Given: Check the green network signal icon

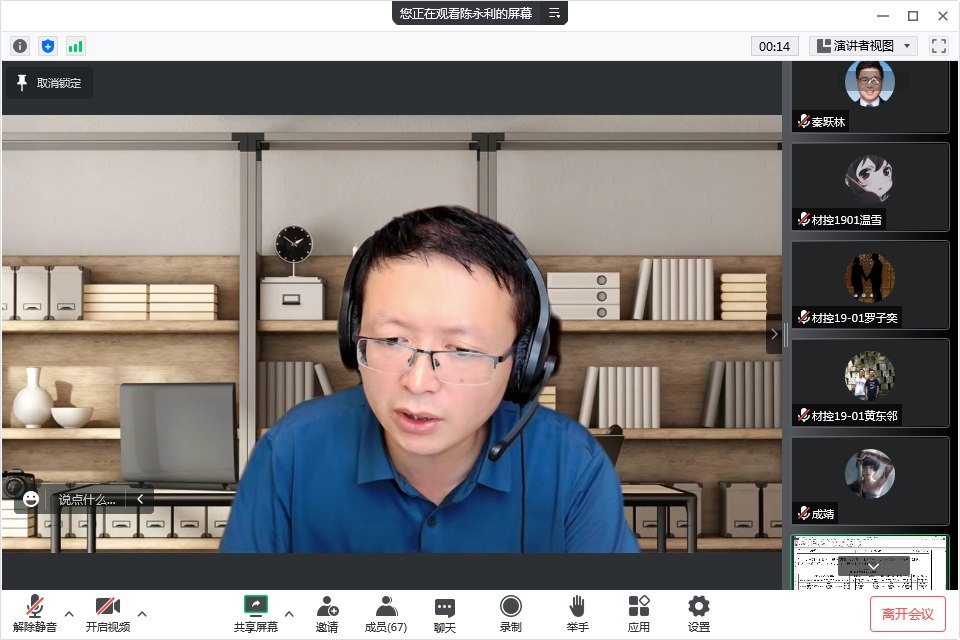Looking at the screenshot, I should [76, 46].
